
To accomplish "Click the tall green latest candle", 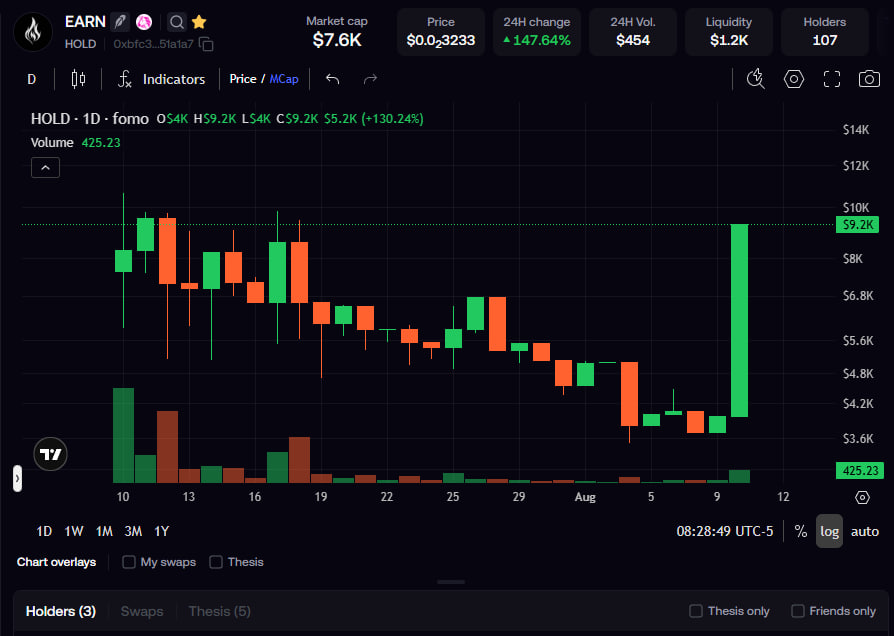I will [x=739, y=321].
